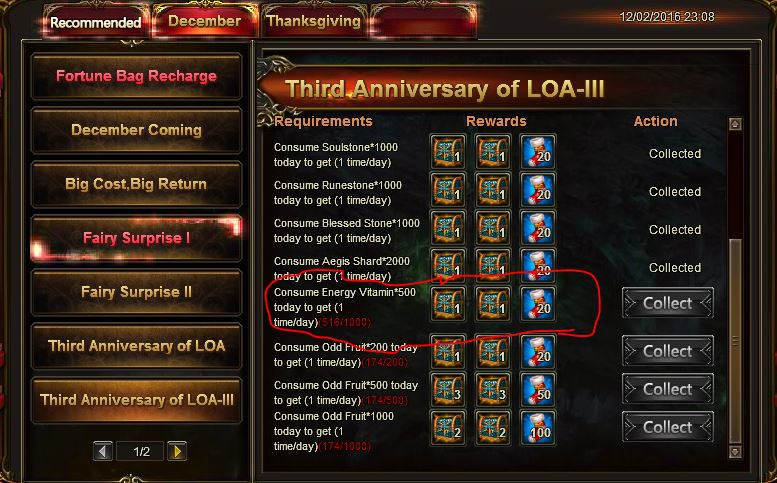Screen dimensions: 777x483
Task: Collect the Odd Fruit*1000 reward
Action: [667, 427]
